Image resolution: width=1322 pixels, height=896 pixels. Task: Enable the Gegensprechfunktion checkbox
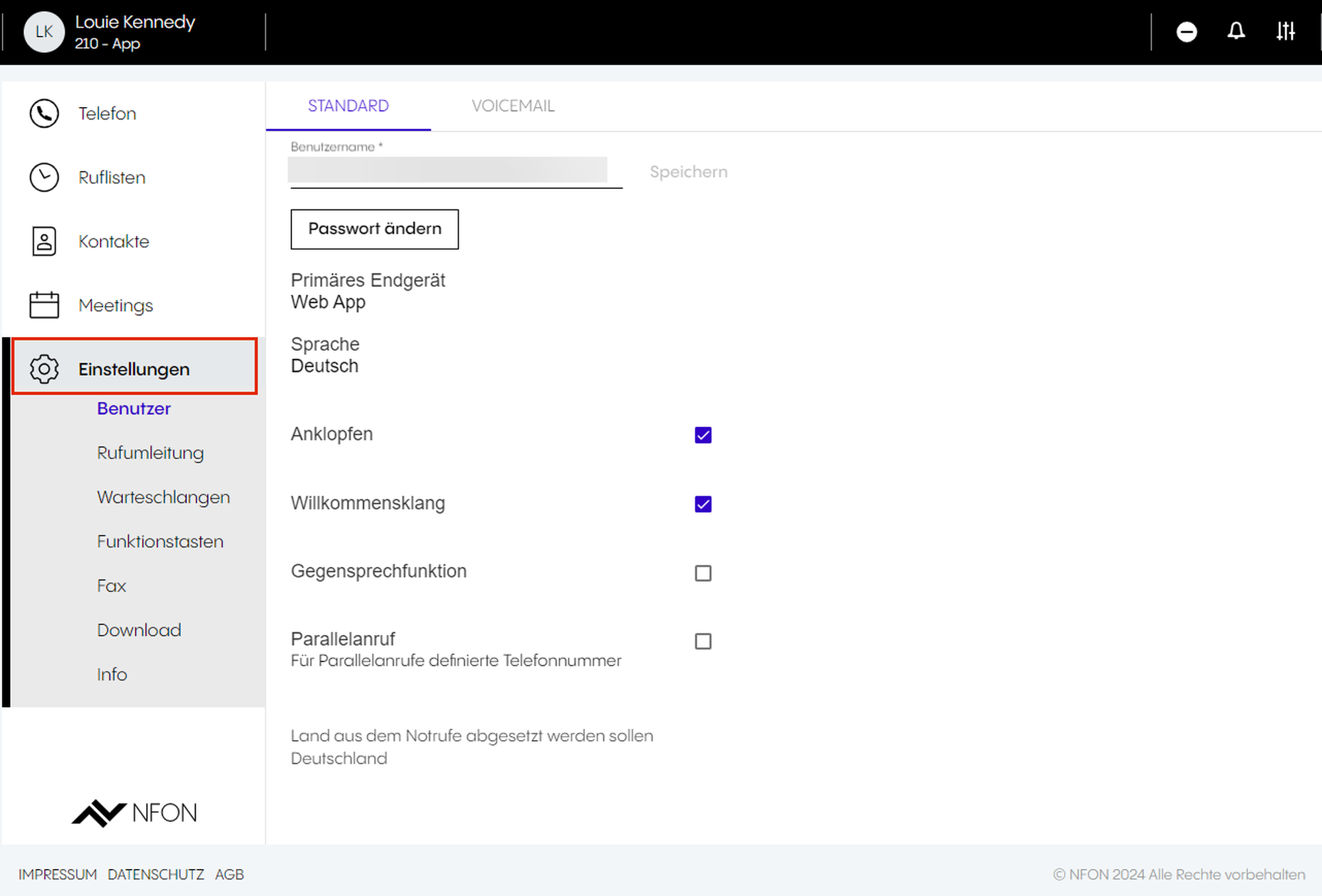tap(703, 573)
